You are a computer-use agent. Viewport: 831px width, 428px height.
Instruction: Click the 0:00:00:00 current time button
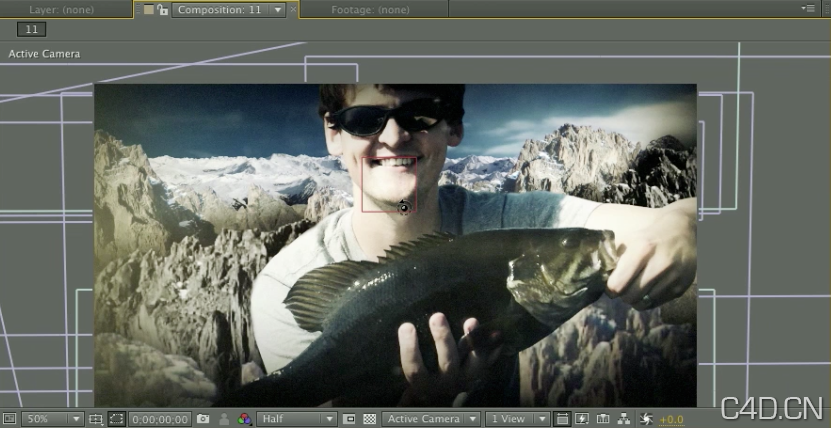(x=160, y=419)
